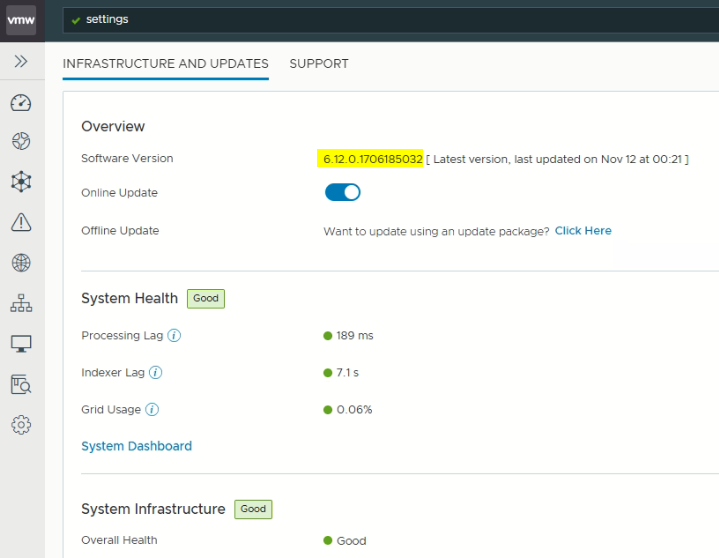
Task: Click the 'Click Here' offline update link
Action: 583,231
